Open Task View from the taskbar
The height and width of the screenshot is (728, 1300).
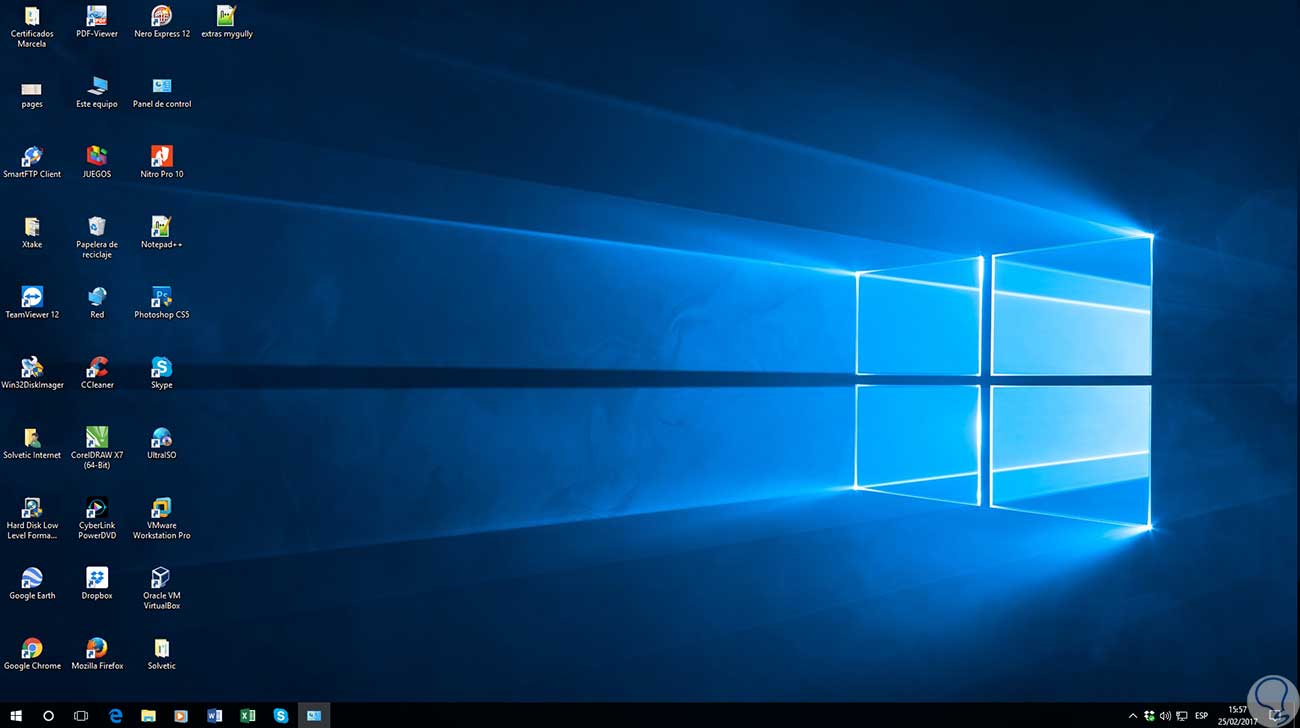[x=81, y=716]
